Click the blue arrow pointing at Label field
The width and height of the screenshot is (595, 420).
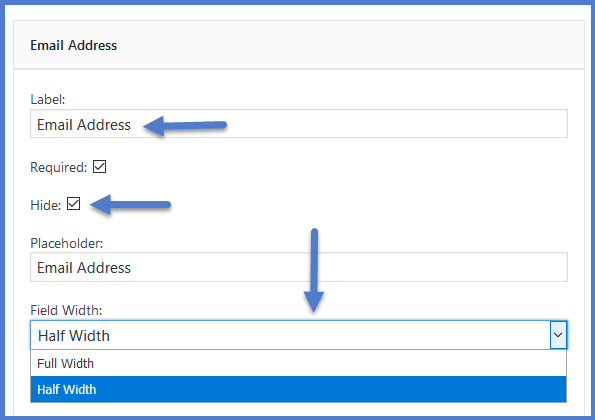185,126
